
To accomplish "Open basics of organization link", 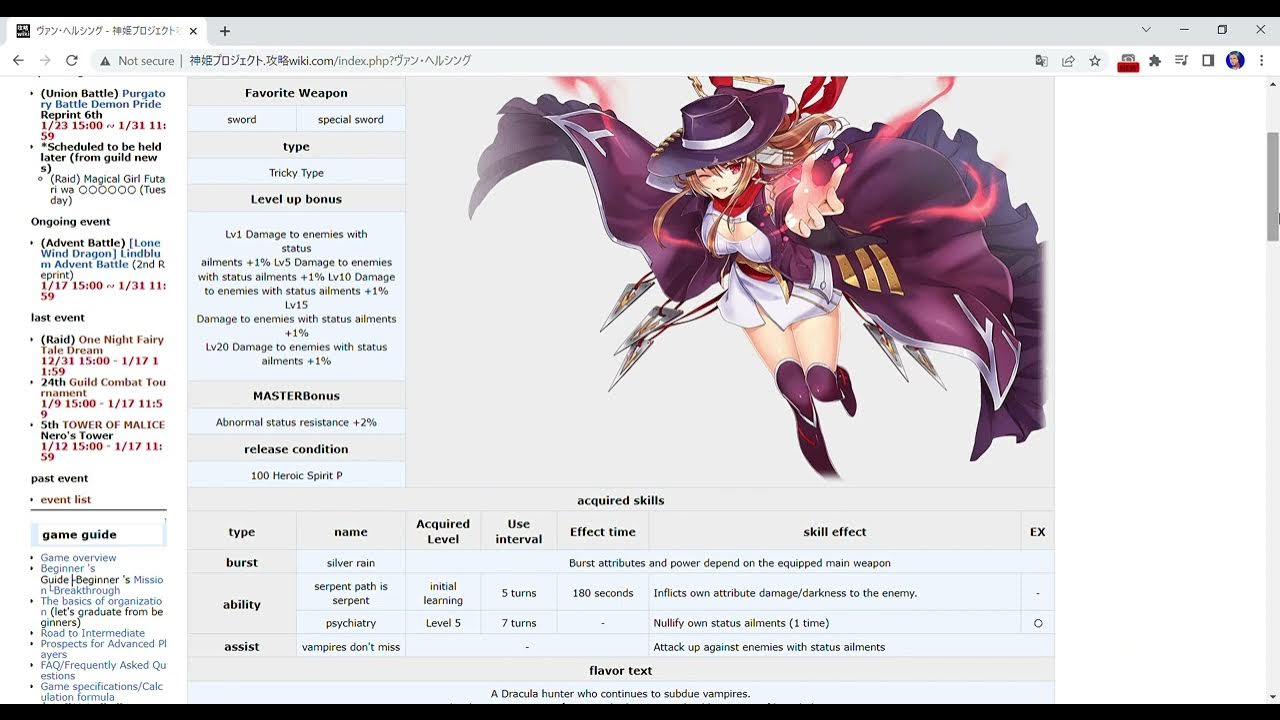I will pyautogui.click(x=102, y=607).
